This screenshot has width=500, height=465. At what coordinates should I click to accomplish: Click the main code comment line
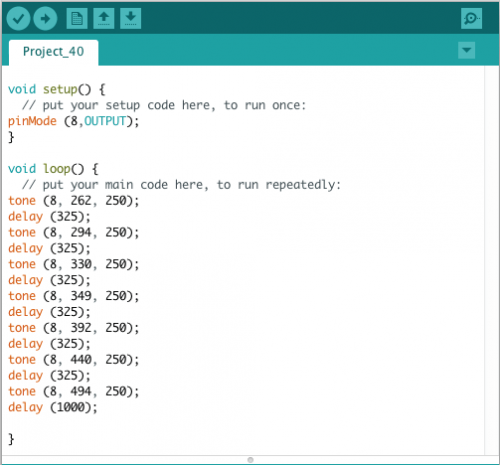(x=182, y=185)
